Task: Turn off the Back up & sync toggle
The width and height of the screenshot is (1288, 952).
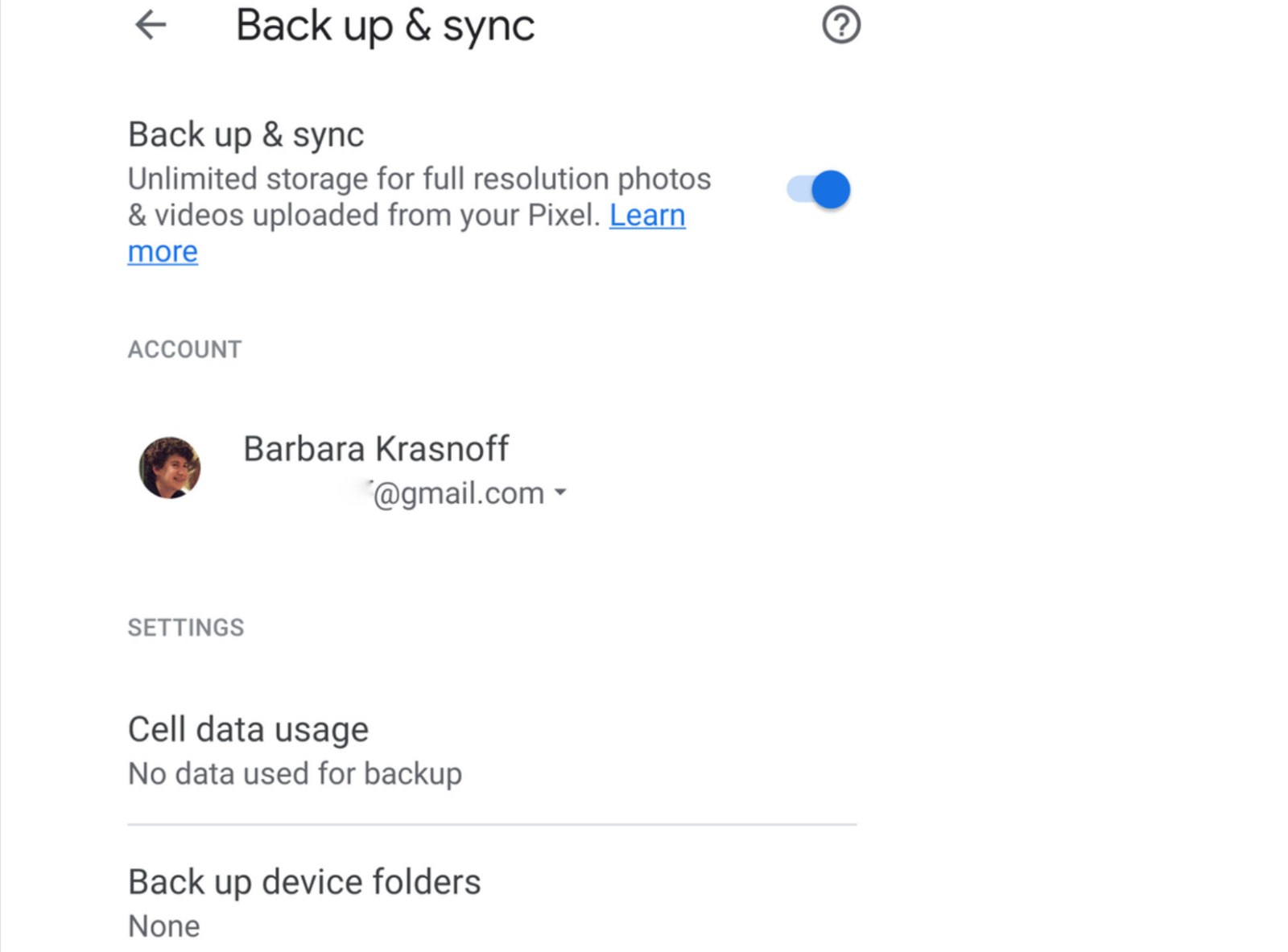Action: point(819,190)
